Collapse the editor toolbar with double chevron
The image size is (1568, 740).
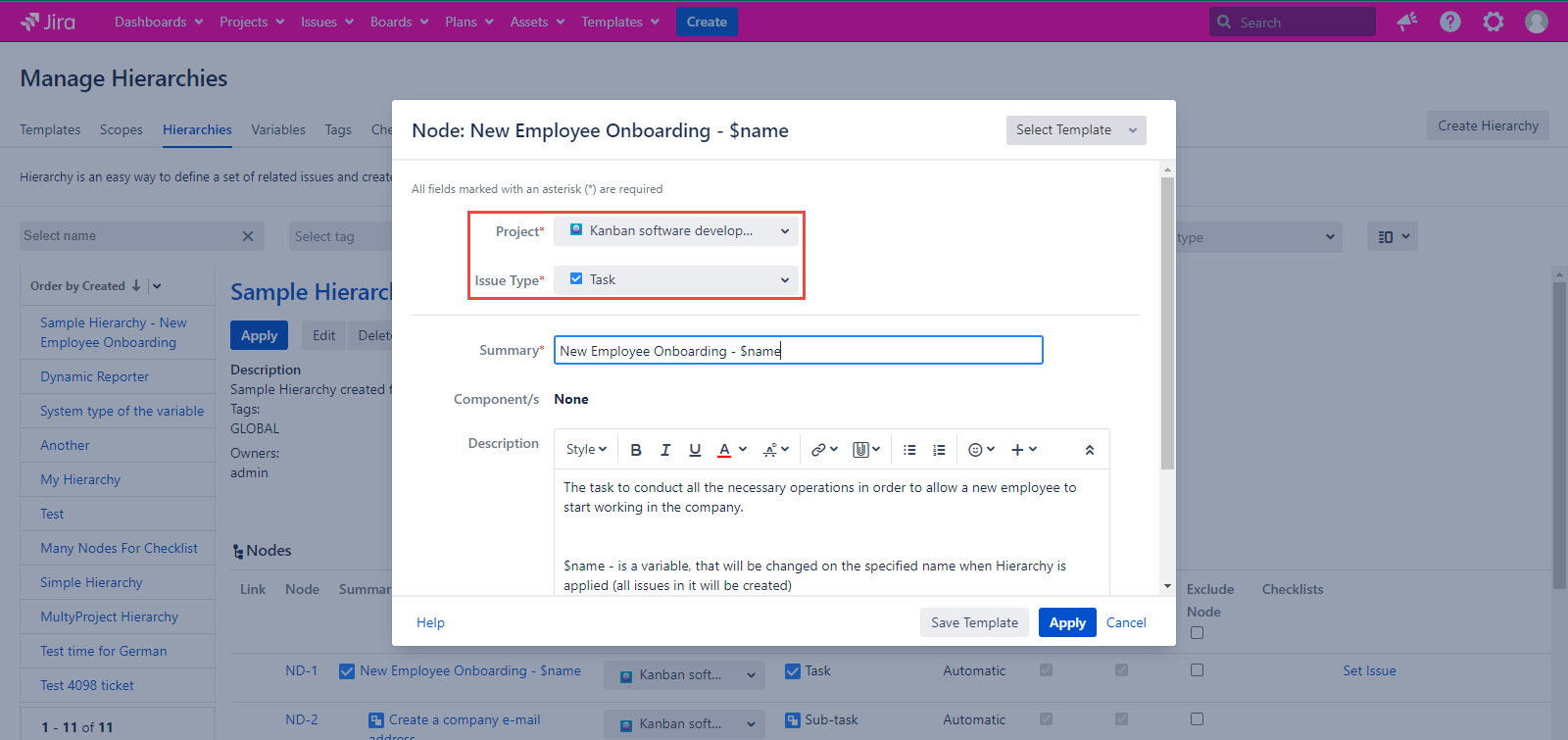point(1089,450)
